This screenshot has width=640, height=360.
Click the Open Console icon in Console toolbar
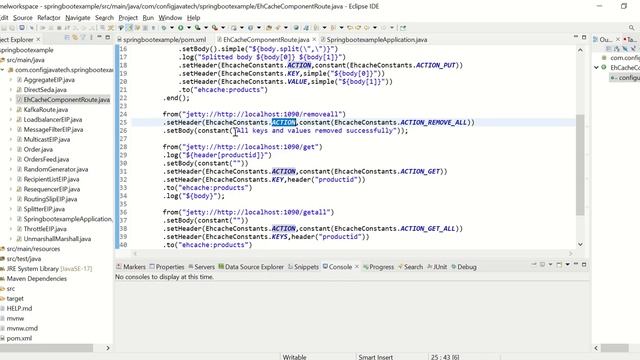(559, 264)
